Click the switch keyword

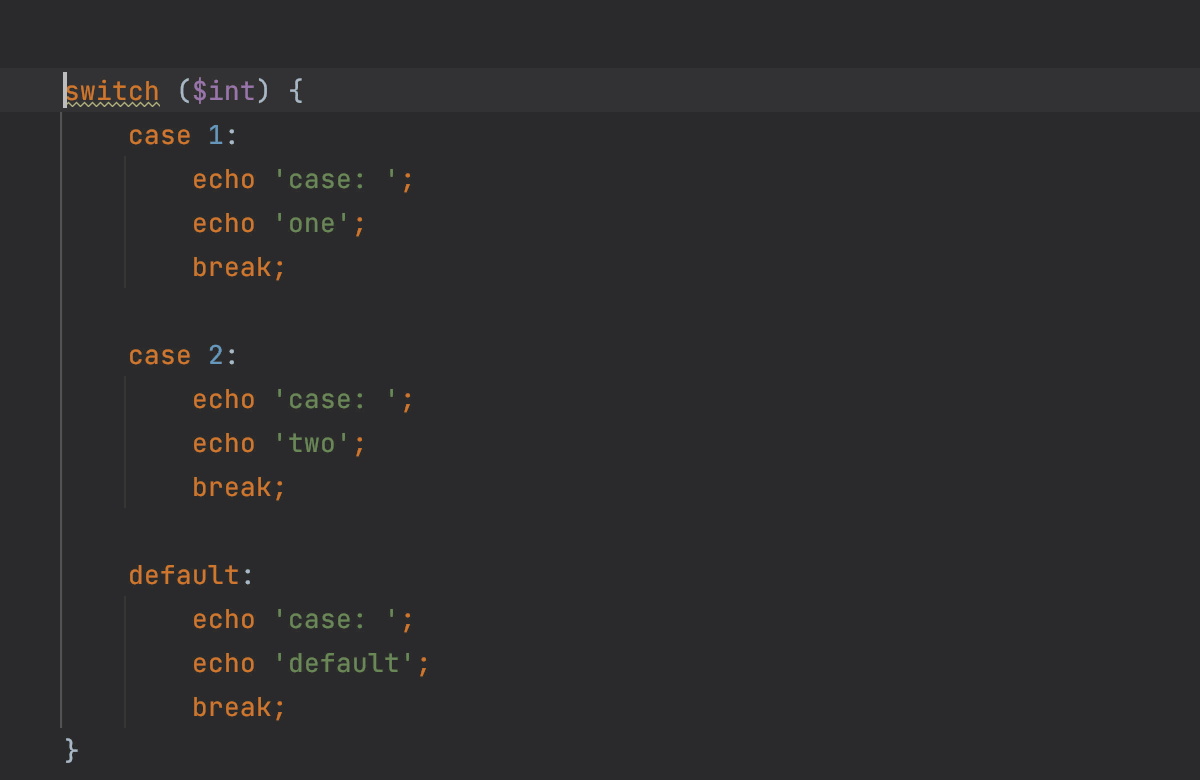(x=112, y=92)
